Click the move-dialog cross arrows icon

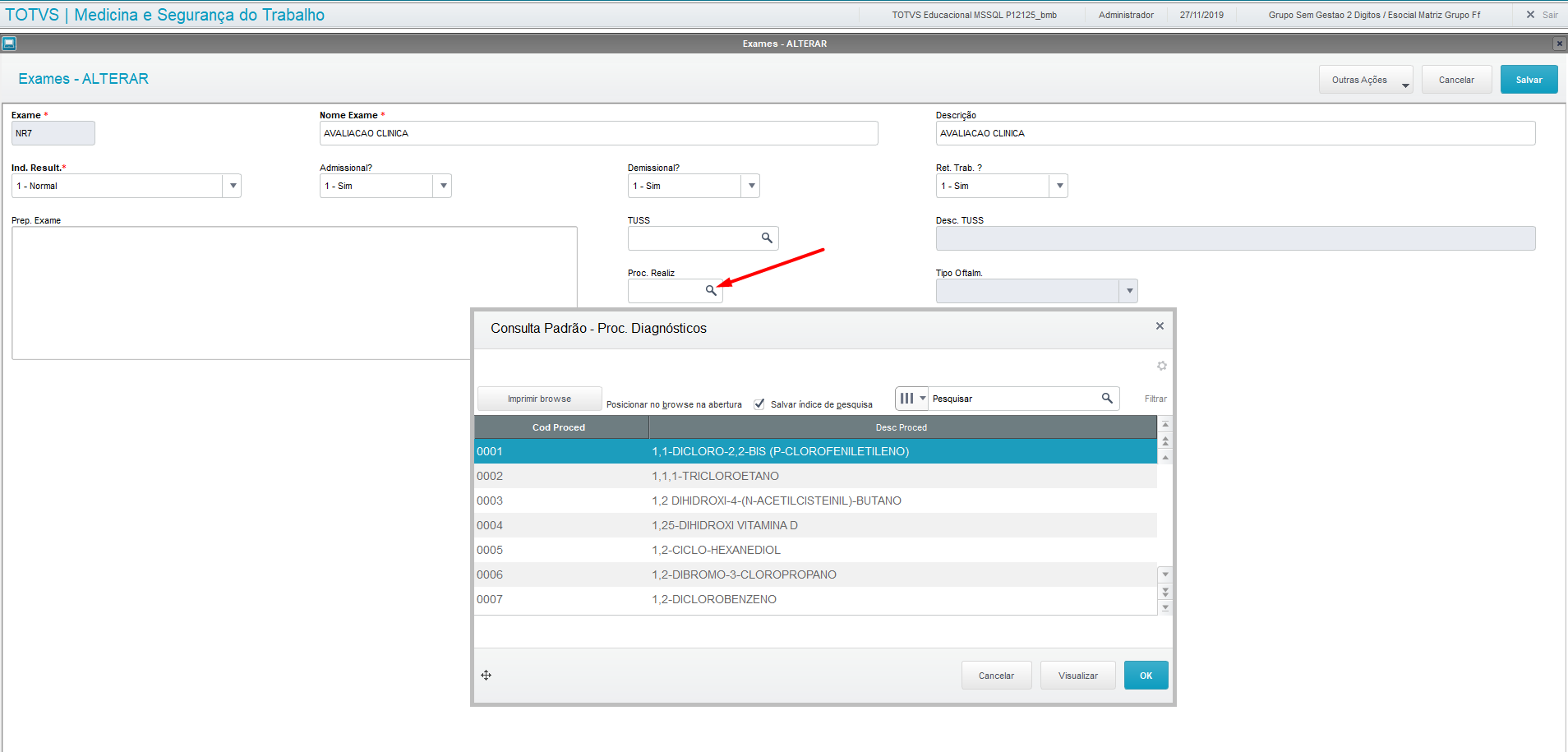[487, 676]
